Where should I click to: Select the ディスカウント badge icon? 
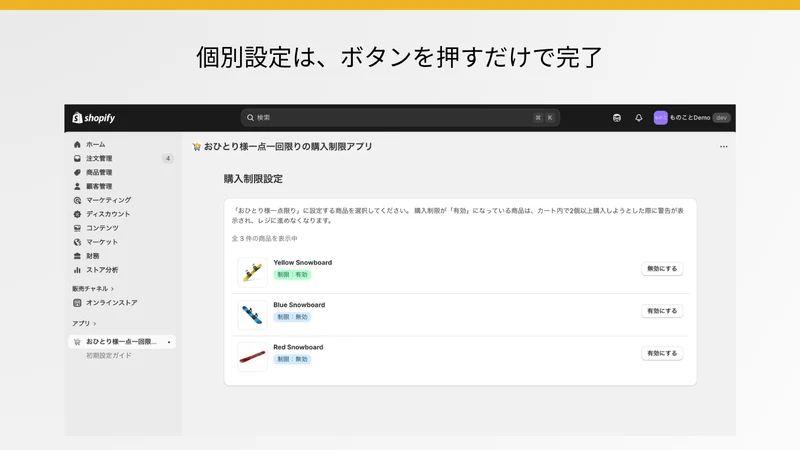77,214
